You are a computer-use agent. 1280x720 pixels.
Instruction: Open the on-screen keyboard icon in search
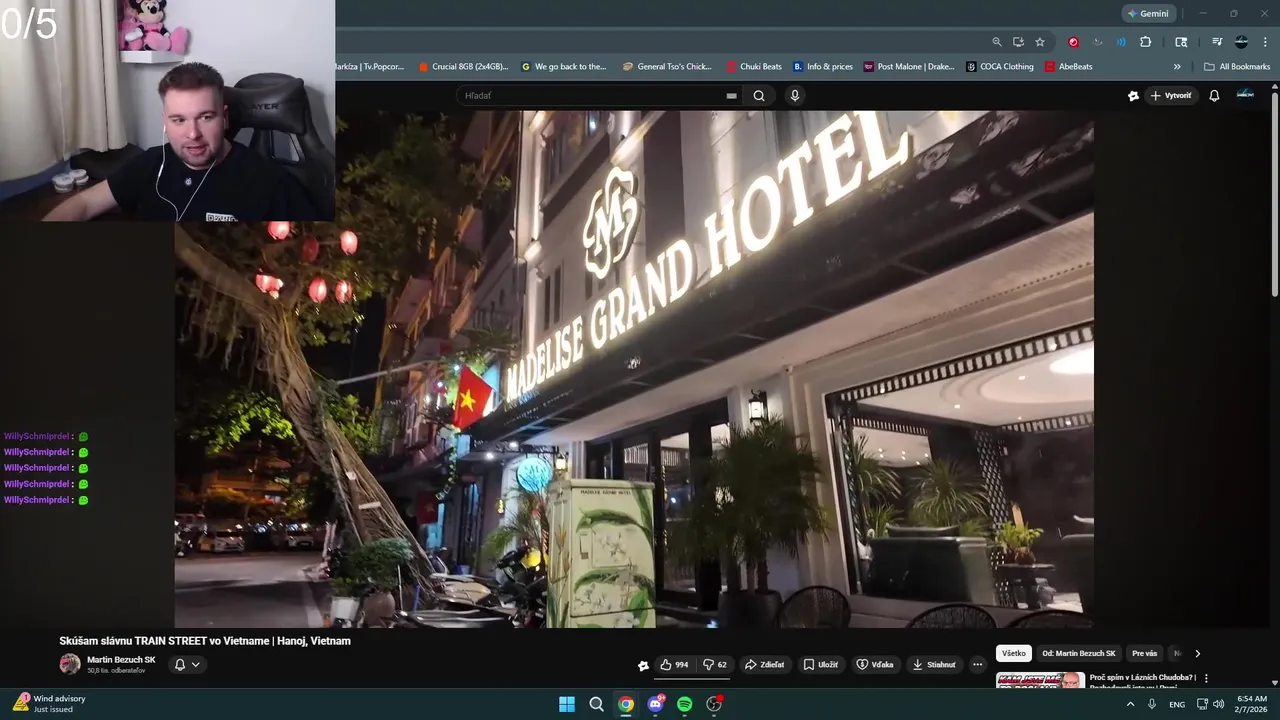[x=731, y=96]
